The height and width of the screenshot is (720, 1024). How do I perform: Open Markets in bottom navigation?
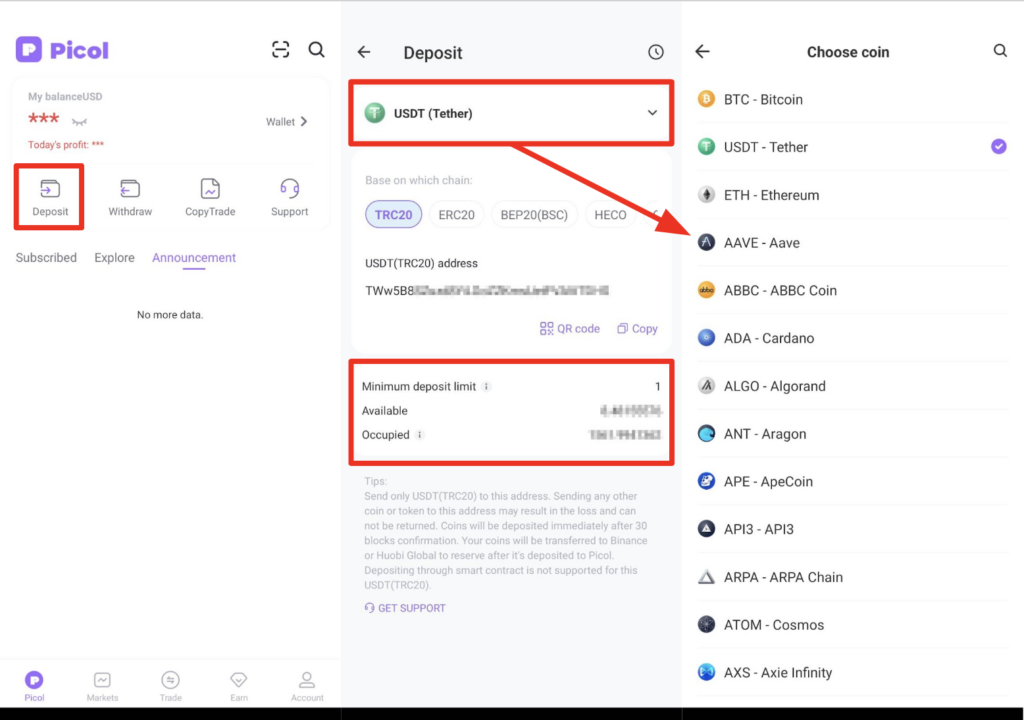point(103,686)
